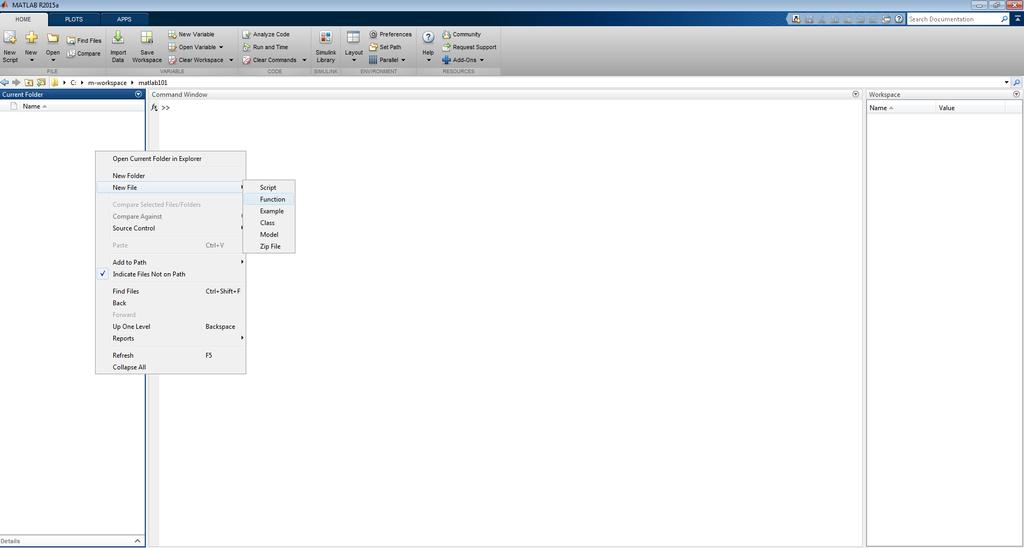This screenshot has height=548, width=1024.
Task: Choose Function from New File submenu
Action: (x=268, y=199)
